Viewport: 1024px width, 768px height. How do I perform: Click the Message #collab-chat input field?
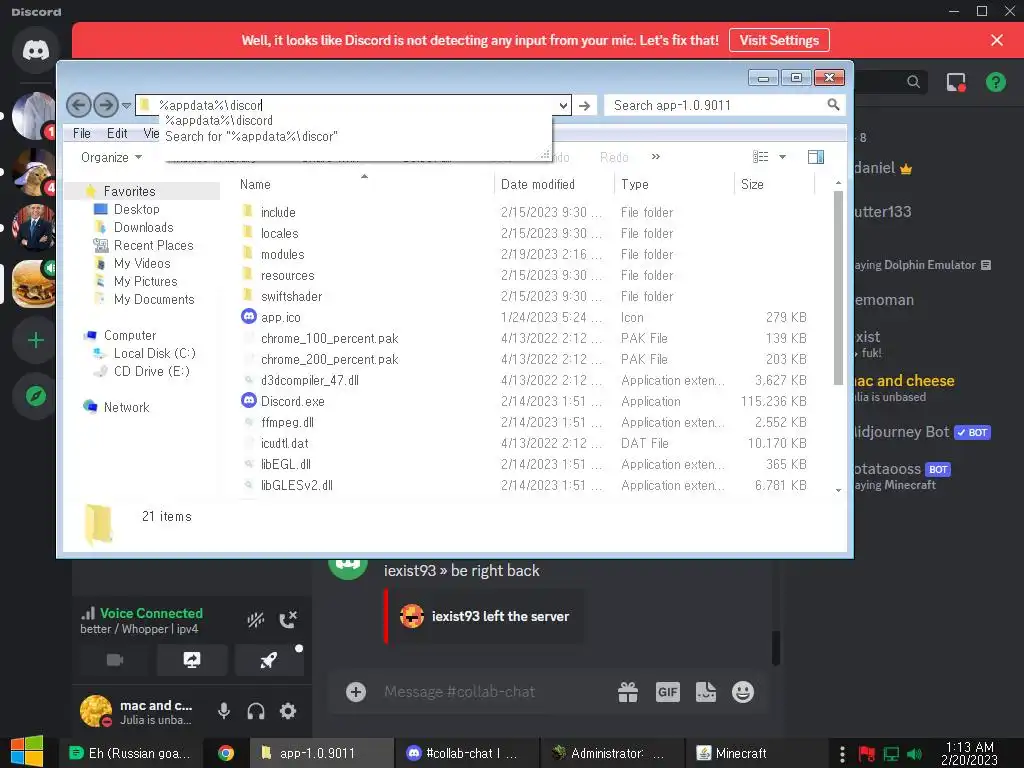click(490, 692)
